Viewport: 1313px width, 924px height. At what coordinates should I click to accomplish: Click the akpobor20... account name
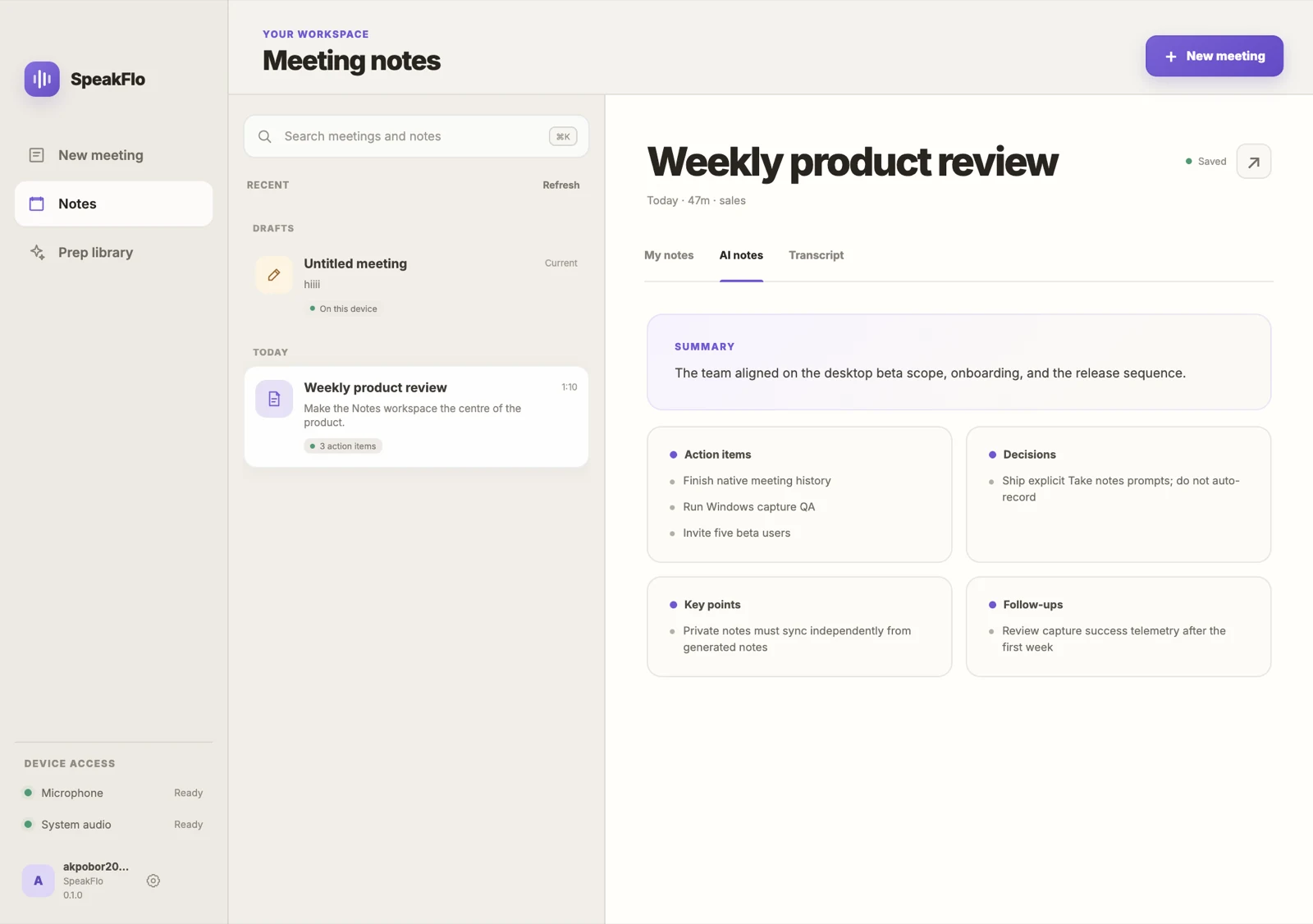pyautogui.click(x=96, y=867)
